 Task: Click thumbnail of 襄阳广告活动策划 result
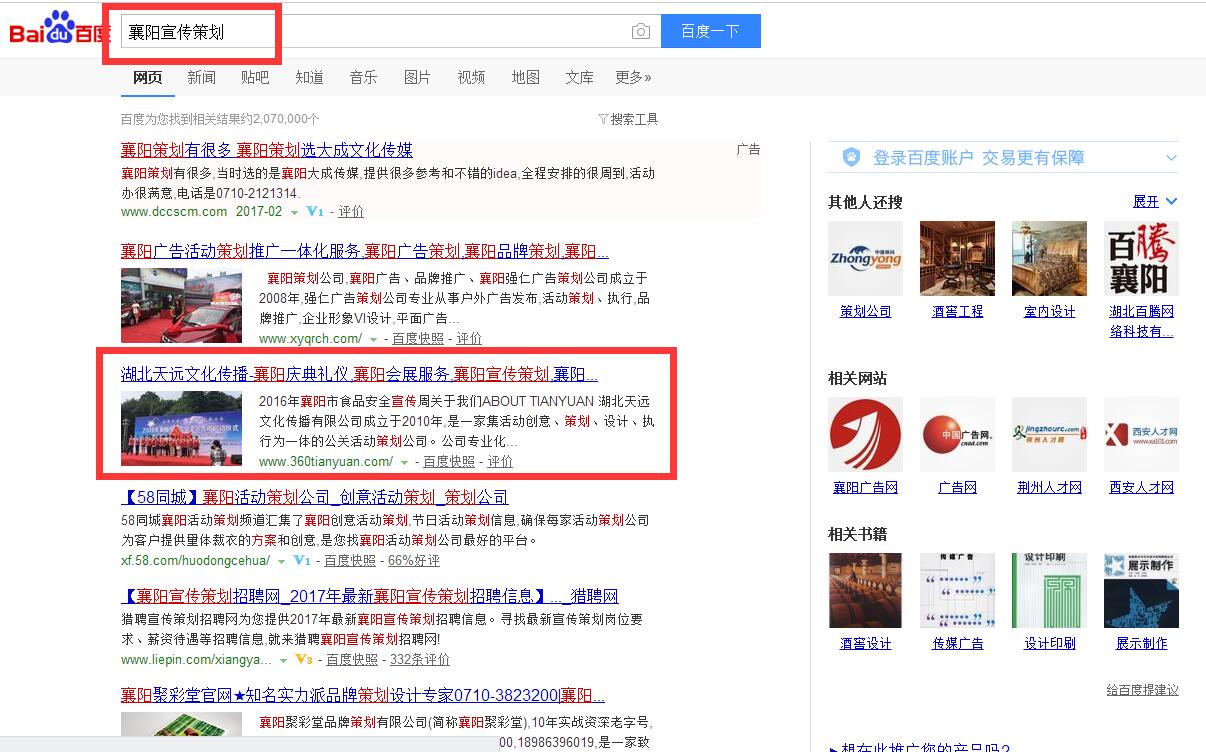181,306
